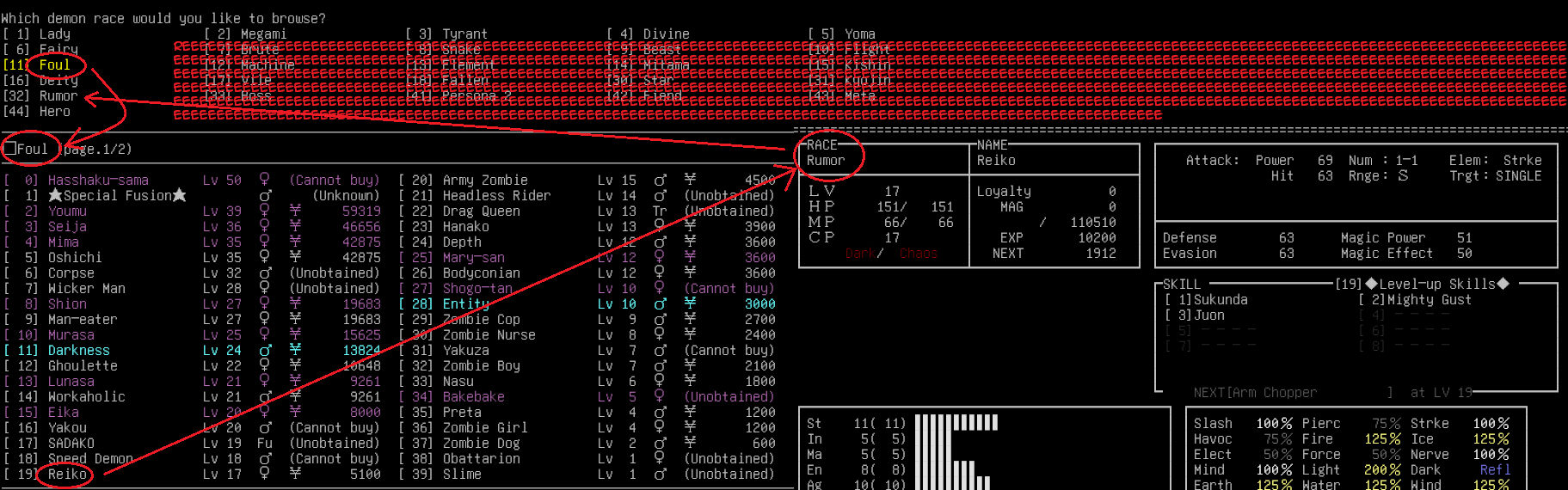Select the Mima entry
This screenshot has width=1568, height=490.
(x=191, y=242)
